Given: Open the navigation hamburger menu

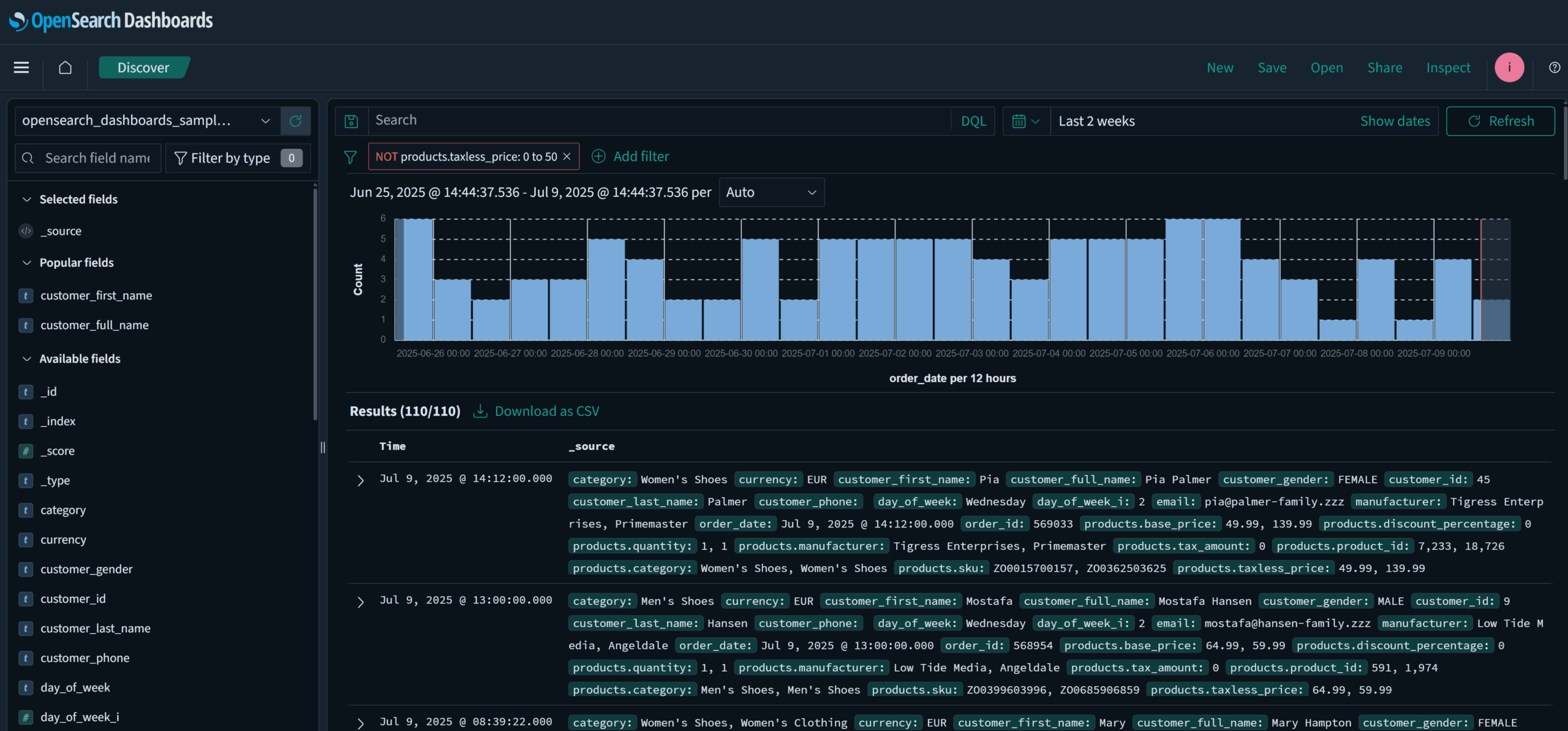Looking at the screenshot, I should [20, 67].
